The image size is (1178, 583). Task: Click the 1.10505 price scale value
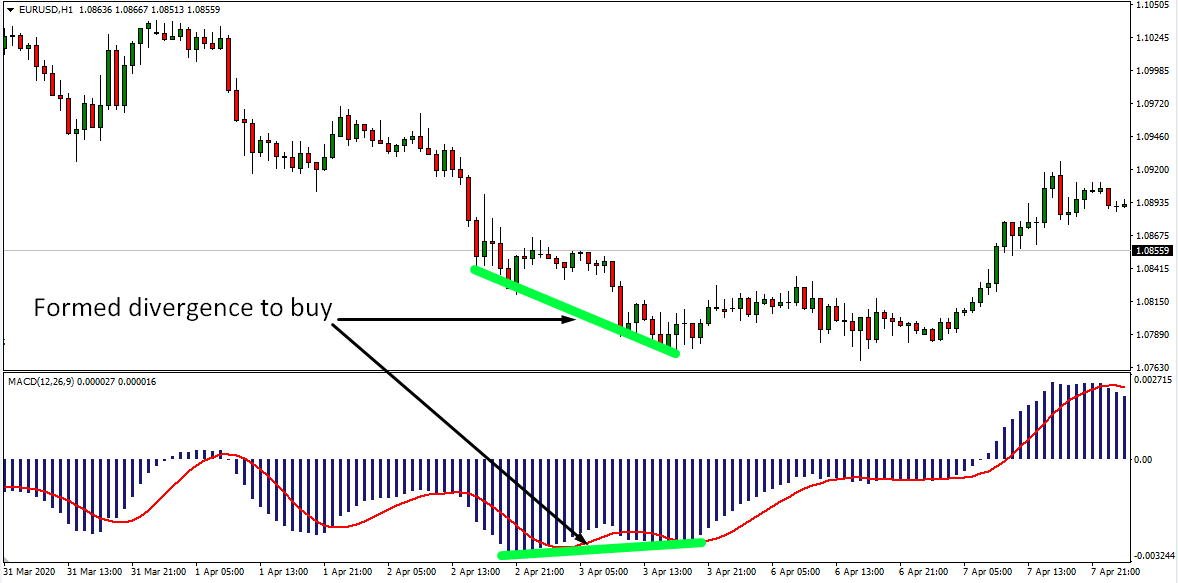pos(1155,6)
